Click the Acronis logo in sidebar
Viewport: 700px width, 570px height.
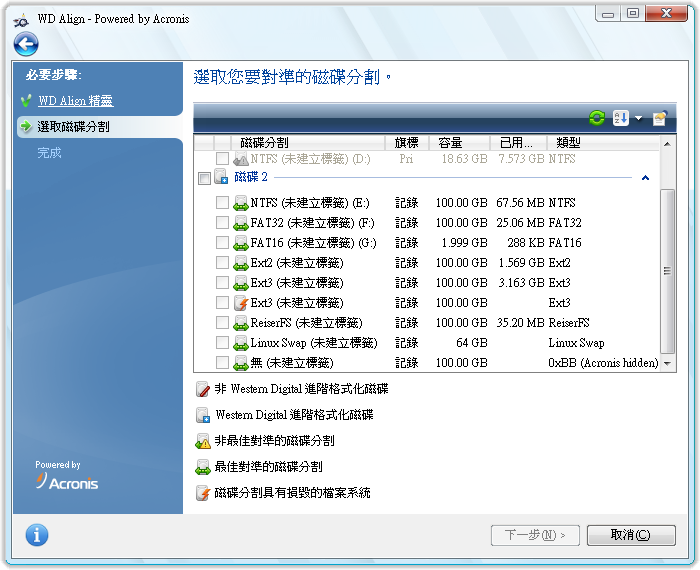point(67,481)
